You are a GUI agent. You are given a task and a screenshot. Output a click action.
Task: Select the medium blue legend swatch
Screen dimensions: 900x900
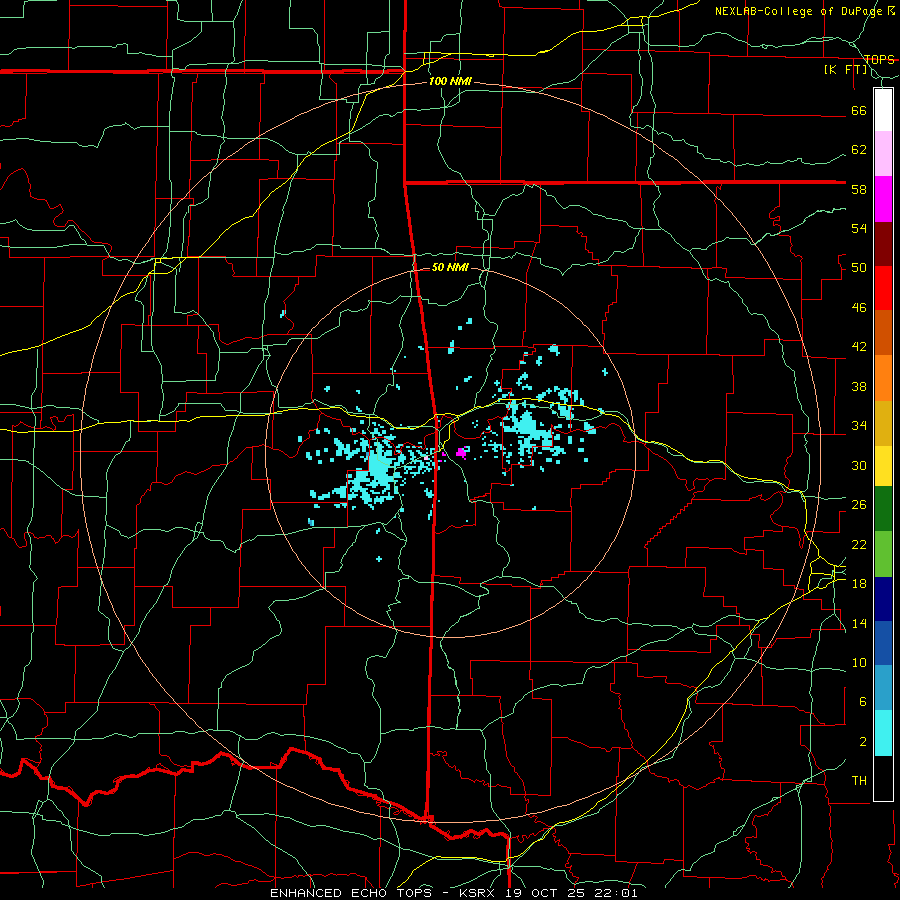[883, 643]
